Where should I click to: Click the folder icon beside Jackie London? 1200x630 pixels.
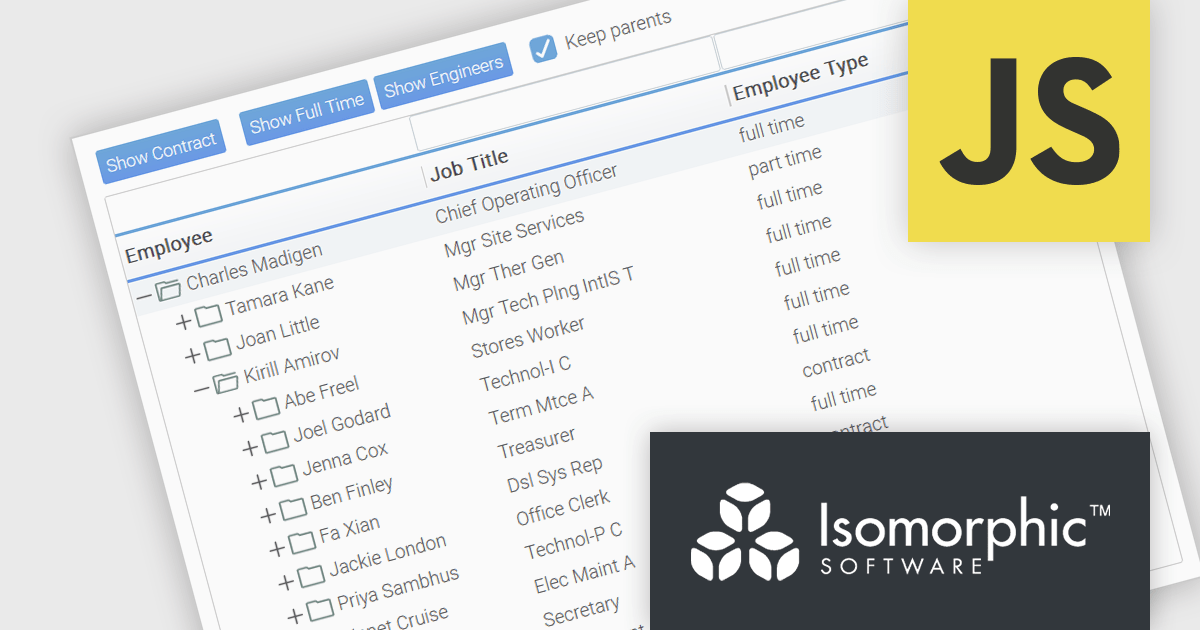click(x=310, y=575)
